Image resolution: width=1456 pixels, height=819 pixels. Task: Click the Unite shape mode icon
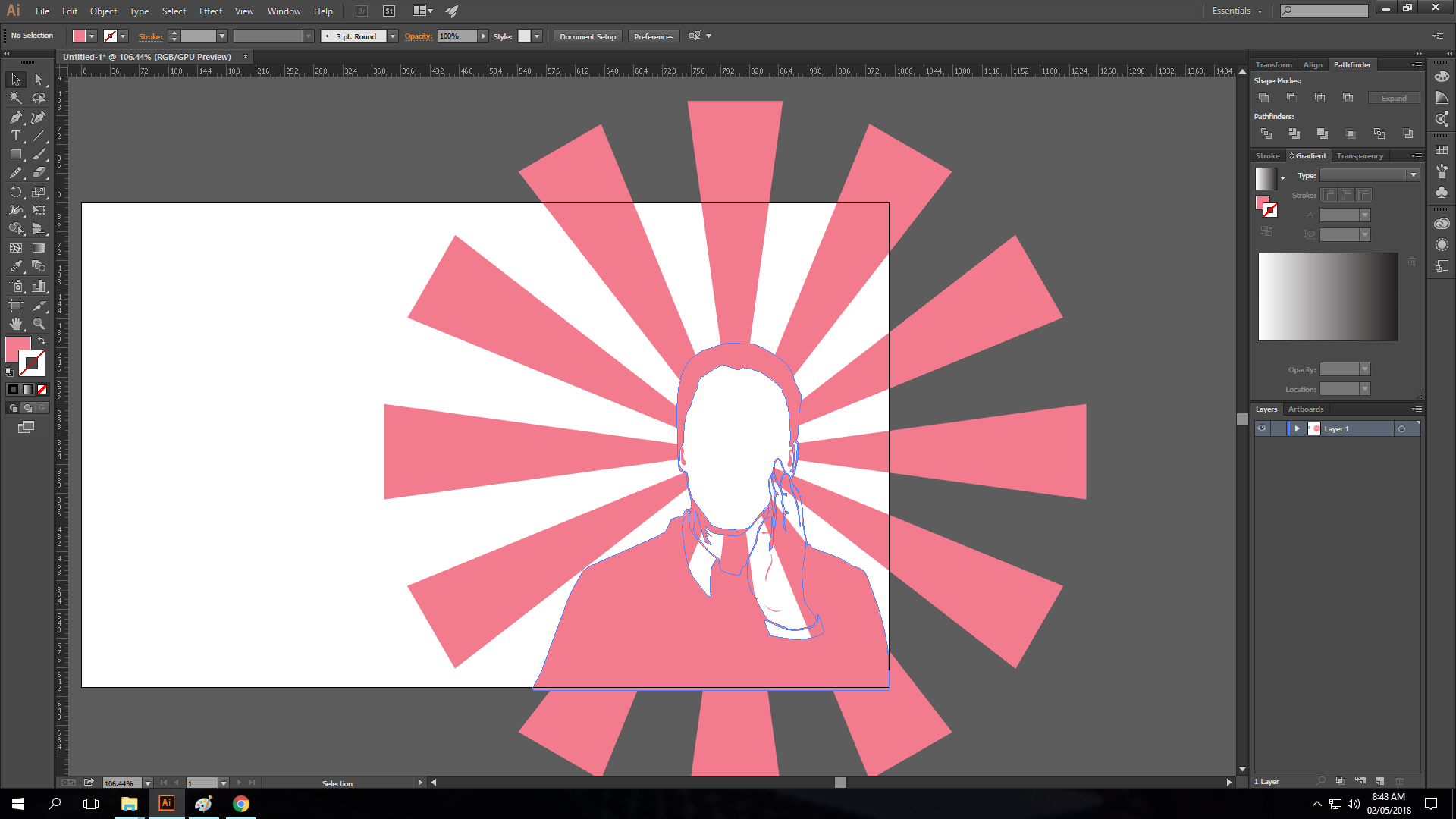[1263, 98]
